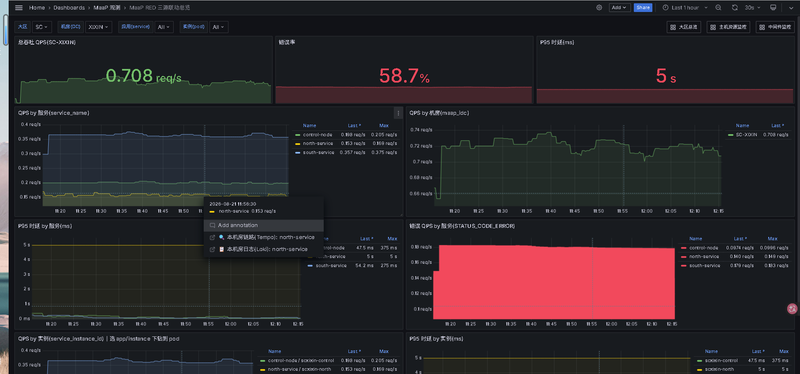Refresh the dashboard with the refresh icon
The height and width of the screenshot is (374, 800).
(735, 8)
